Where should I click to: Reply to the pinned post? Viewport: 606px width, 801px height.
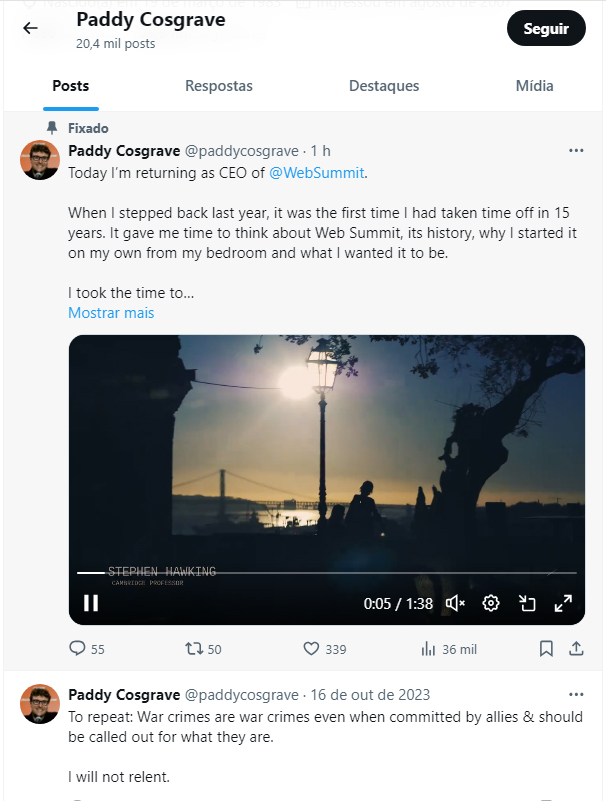pyautogui.click(x=78, y=649)
